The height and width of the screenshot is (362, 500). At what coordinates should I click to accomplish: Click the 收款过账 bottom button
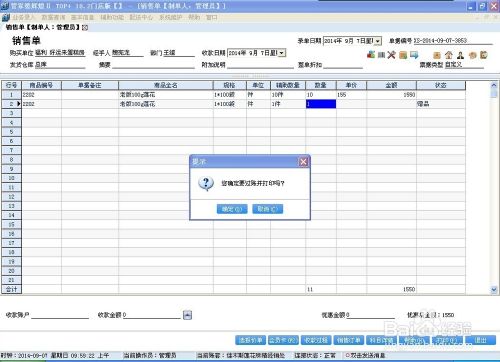pyautogui.click(x=316, y=340)
